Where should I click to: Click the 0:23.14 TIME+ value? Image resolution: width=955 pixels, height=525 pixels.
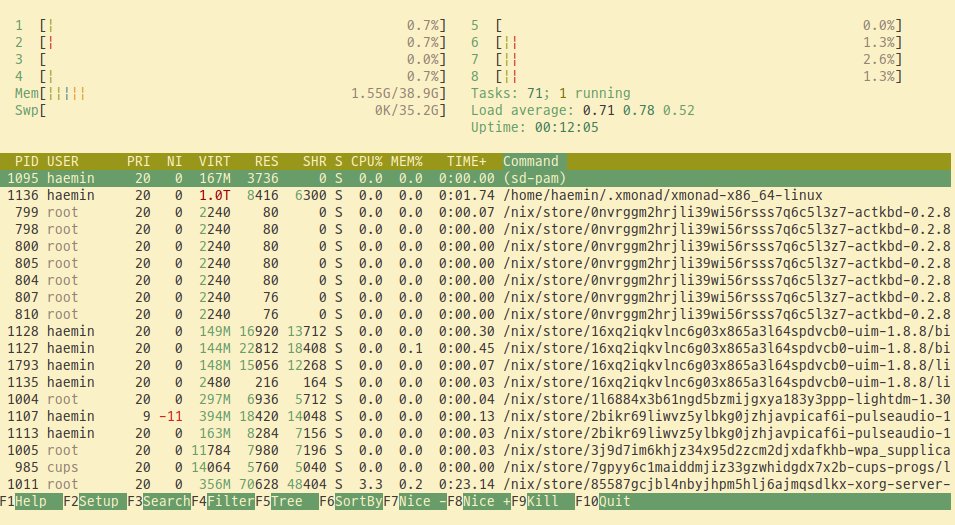pos(467,485)
